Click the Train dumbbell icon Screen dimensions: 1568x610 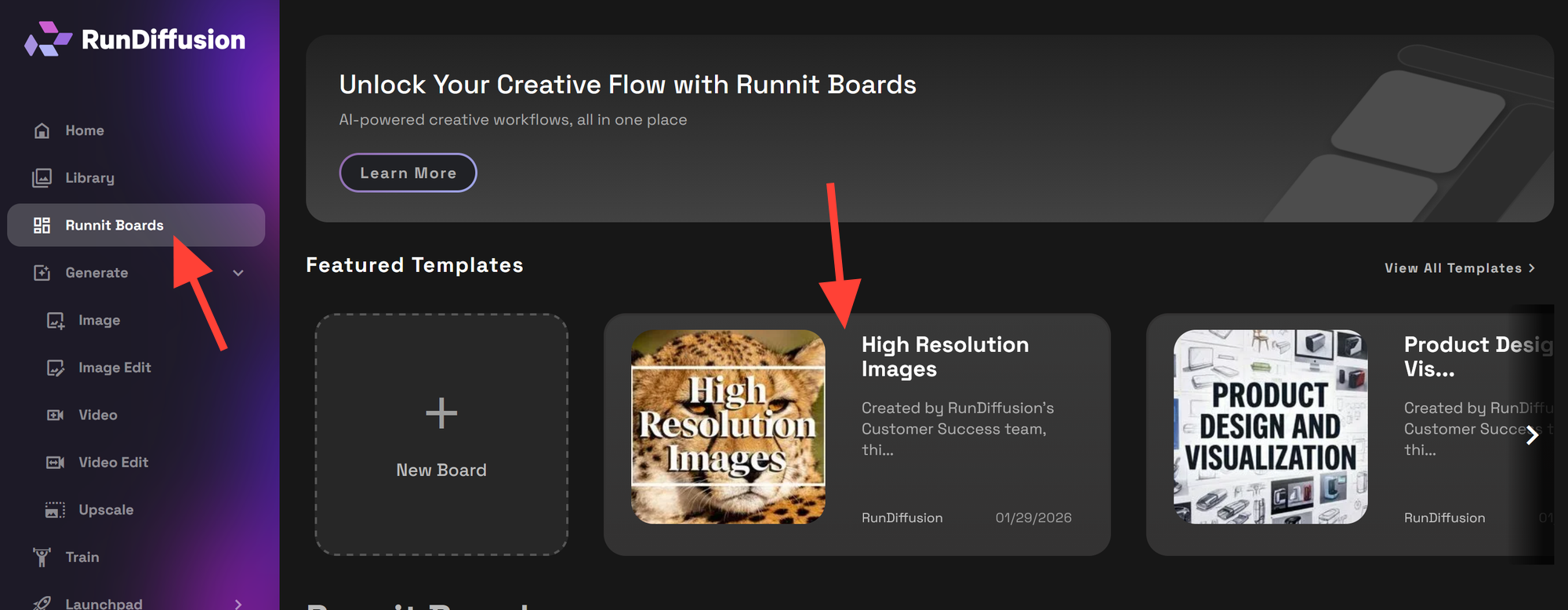coord(42,557)
